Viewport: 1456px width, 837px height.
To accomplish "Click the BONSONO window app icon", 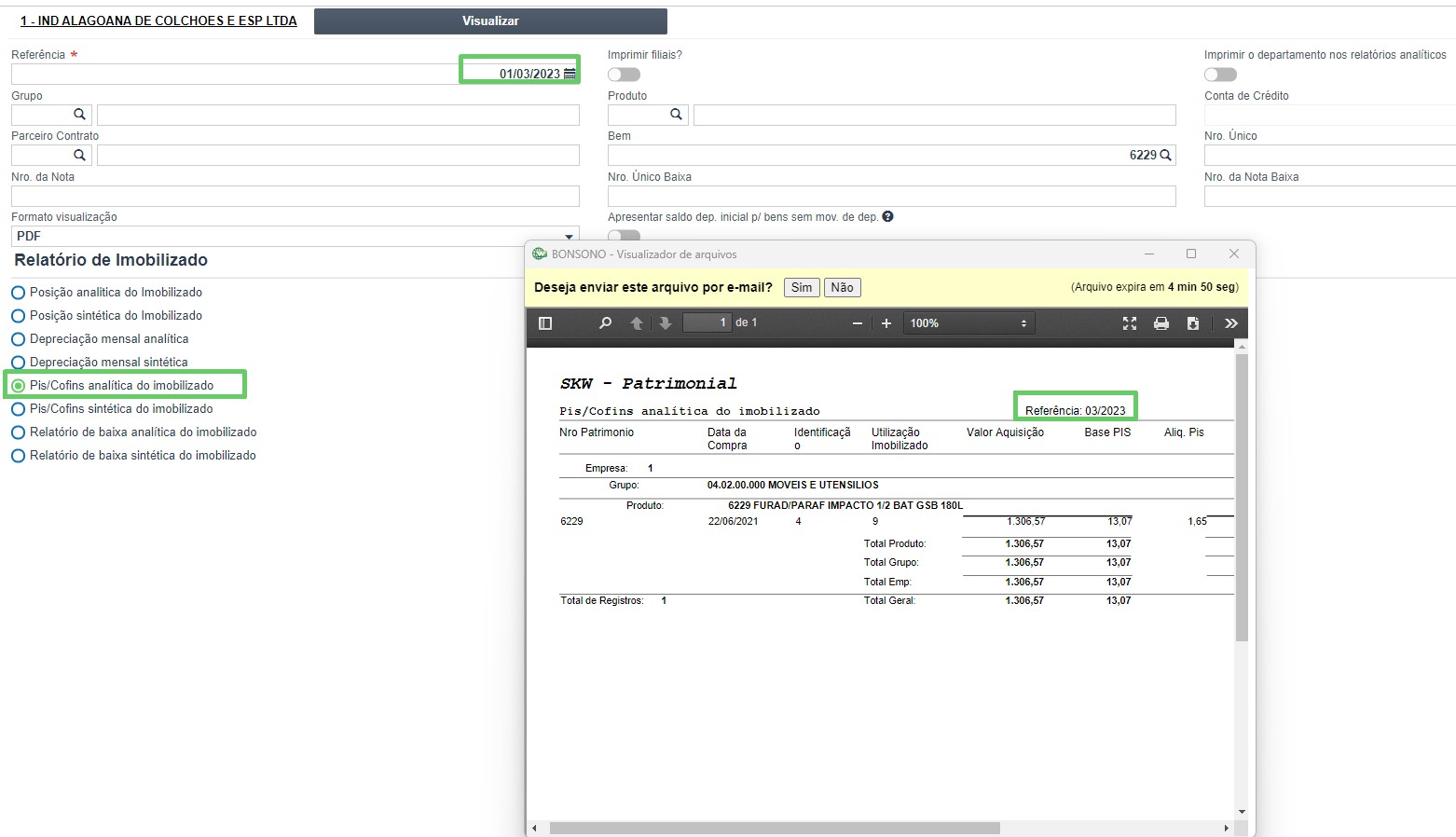I will [x=540, y=254].
